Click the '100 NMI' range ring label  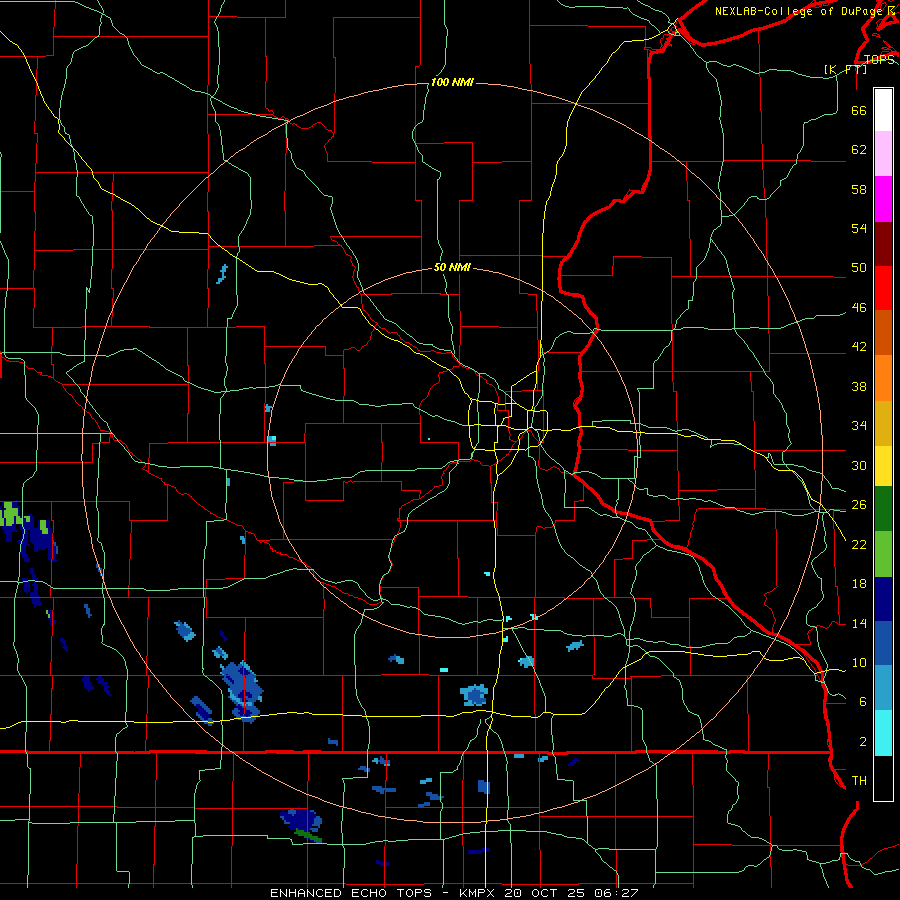tap(452, 83)
